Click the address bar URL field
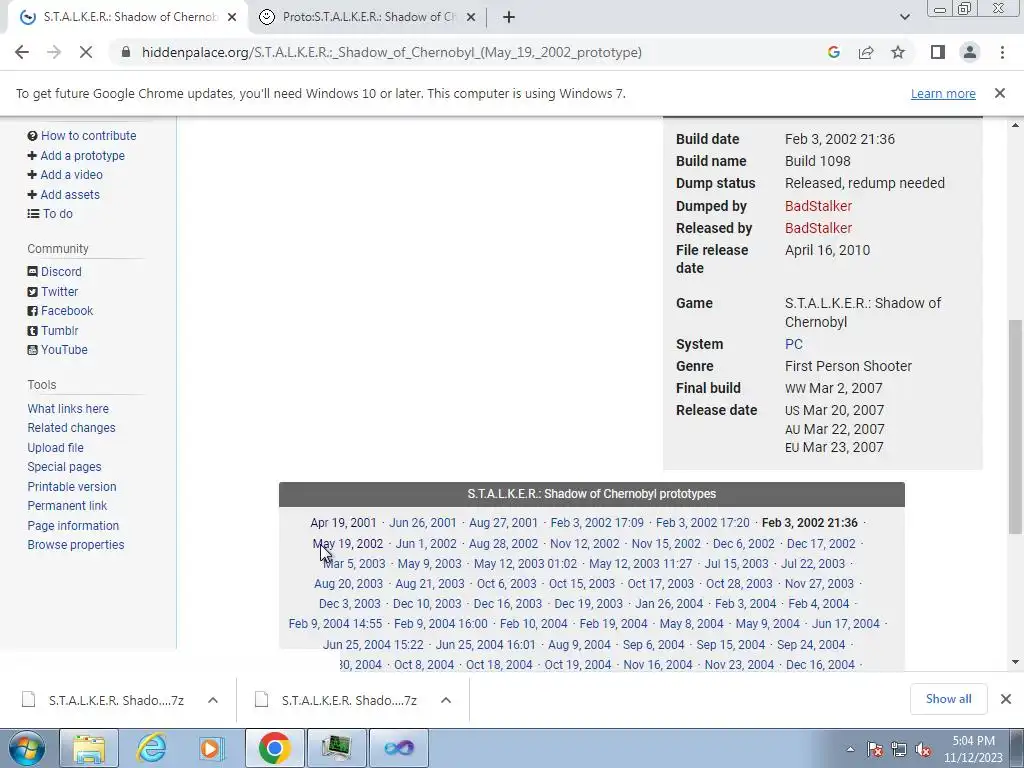 coord(392,52)
